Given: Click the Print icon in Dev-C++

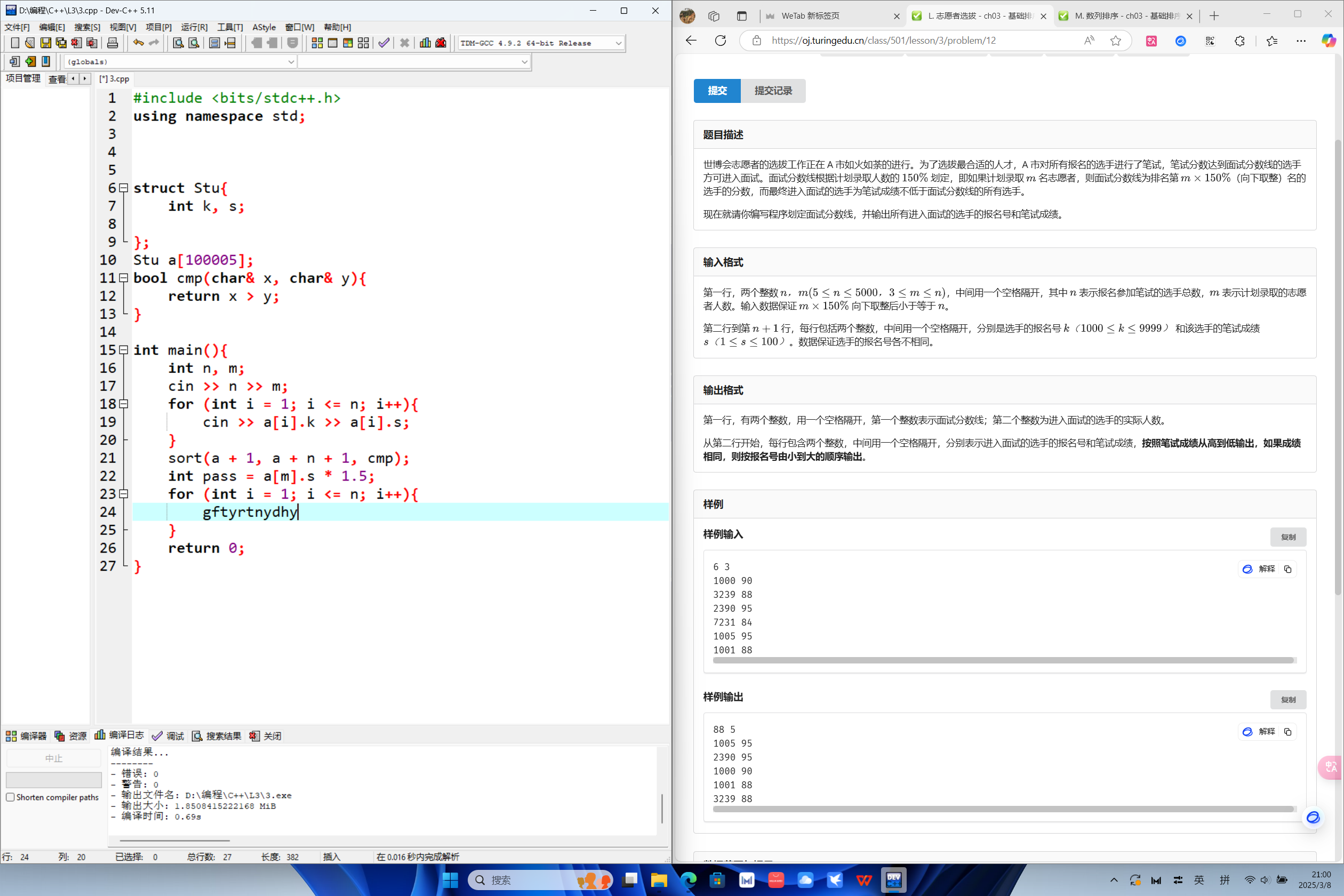Looking at the screenshot, I should tap(113, 43).
